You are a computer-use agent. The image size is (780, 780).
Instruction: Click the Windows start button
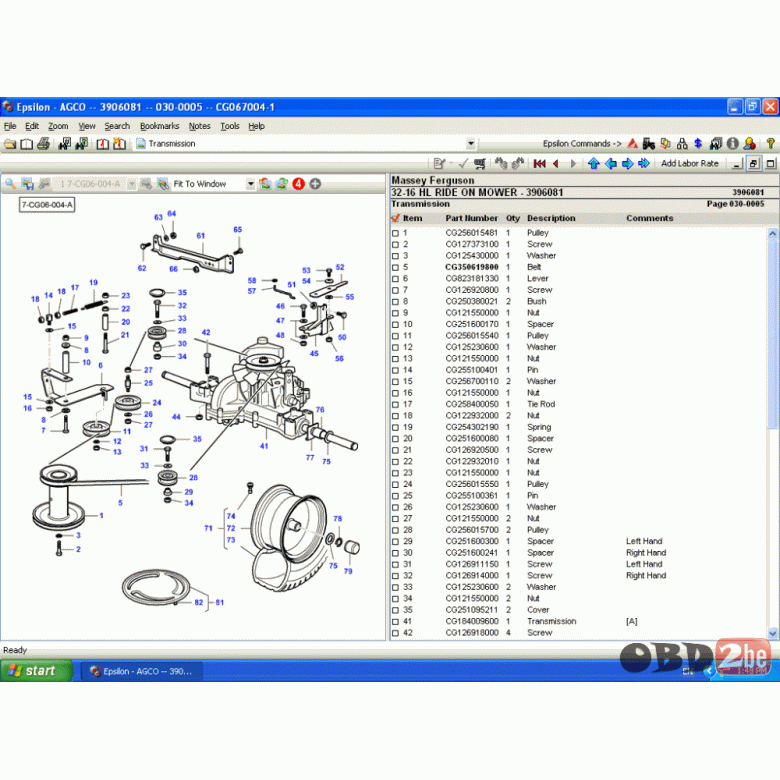pos(37,671)
